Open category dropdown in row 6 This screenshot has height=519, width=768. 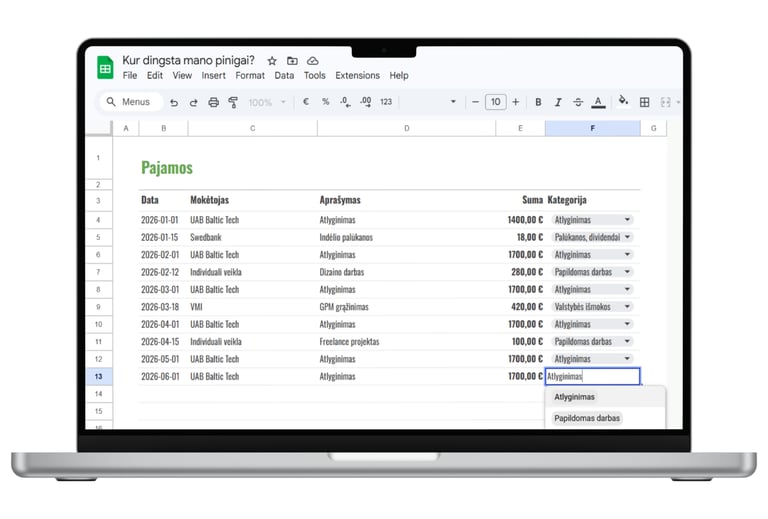(x=627, y=255)
